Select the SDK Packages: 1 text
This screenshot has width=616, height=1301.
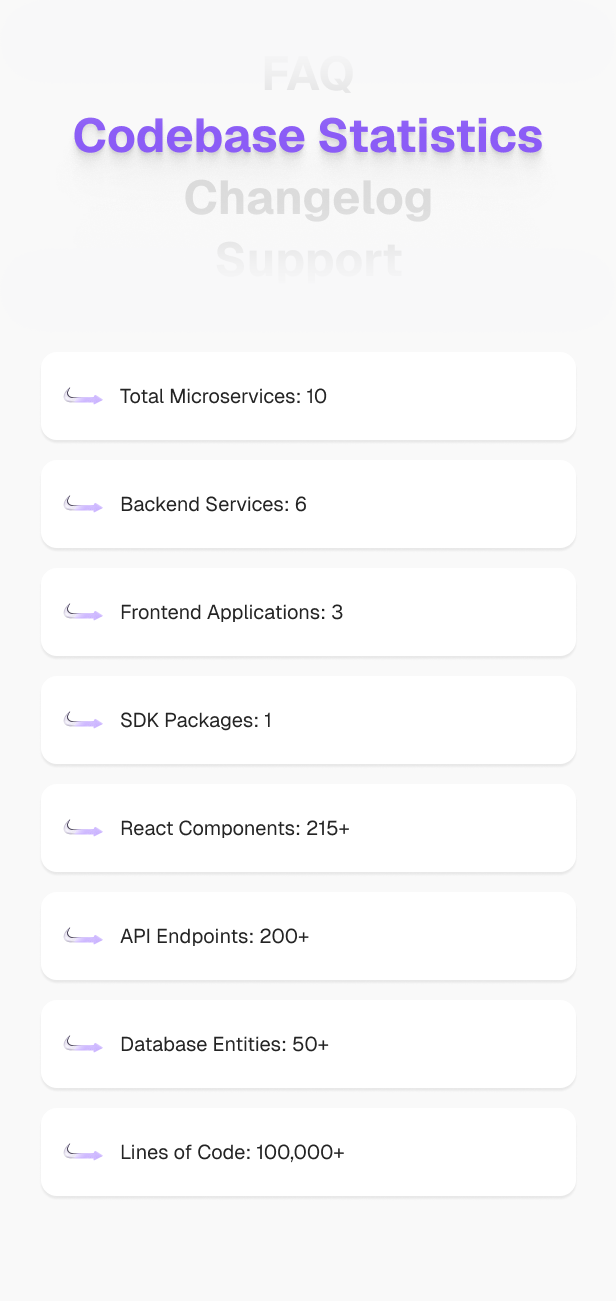(196, 720)
